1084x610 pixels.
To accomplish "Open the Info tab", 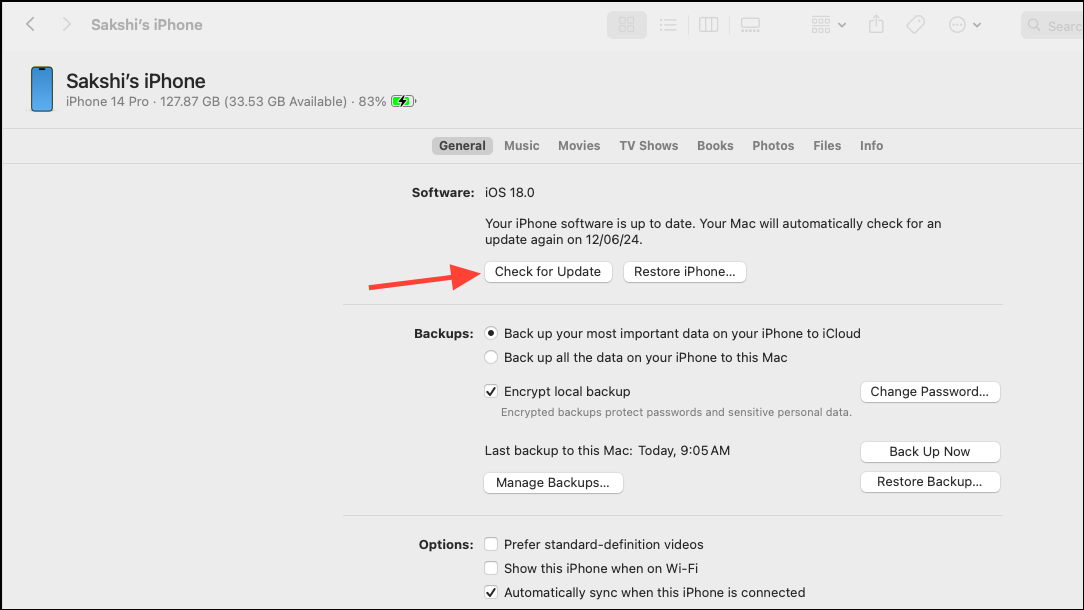I will [871, 146].
